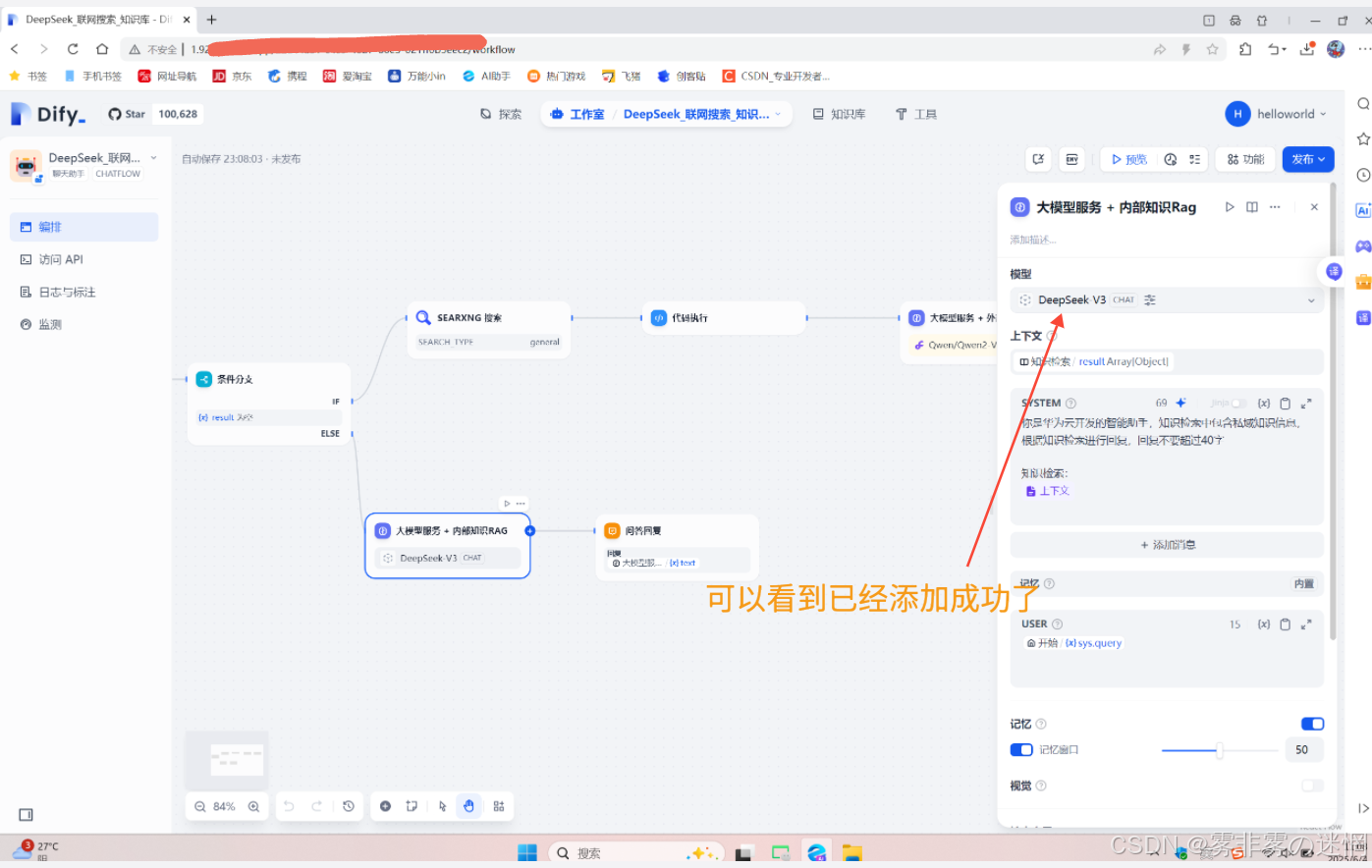Open node help book icon

(1252, 207)
